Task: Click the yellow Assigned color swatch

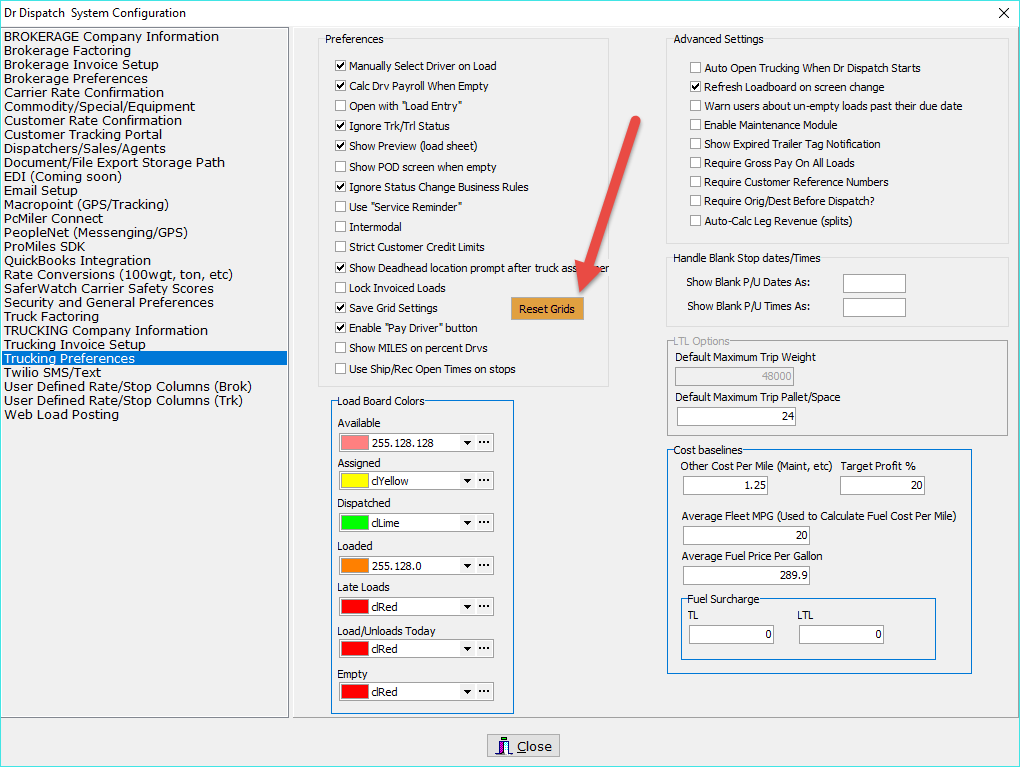Action: (x=355, y=481)
